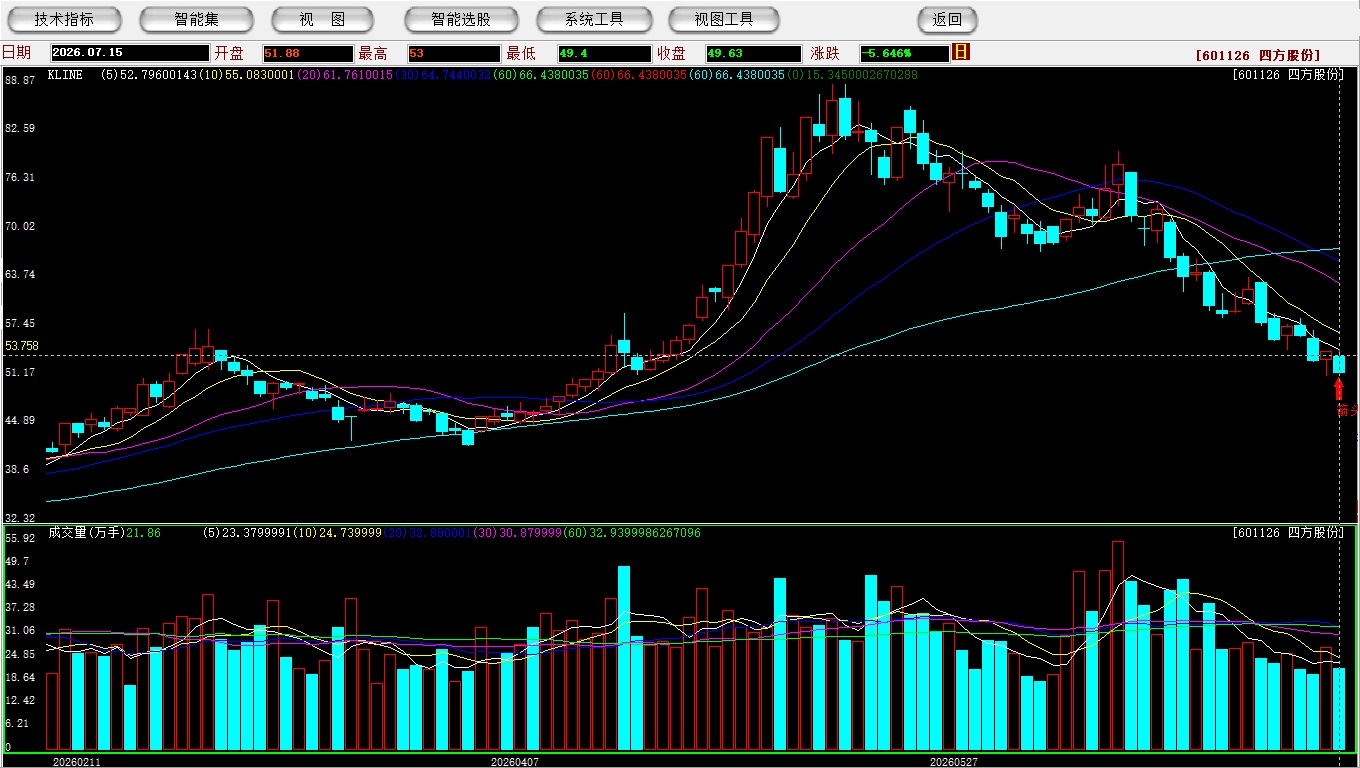Click the (20)61.7610015 moving average value

(346, 74)
